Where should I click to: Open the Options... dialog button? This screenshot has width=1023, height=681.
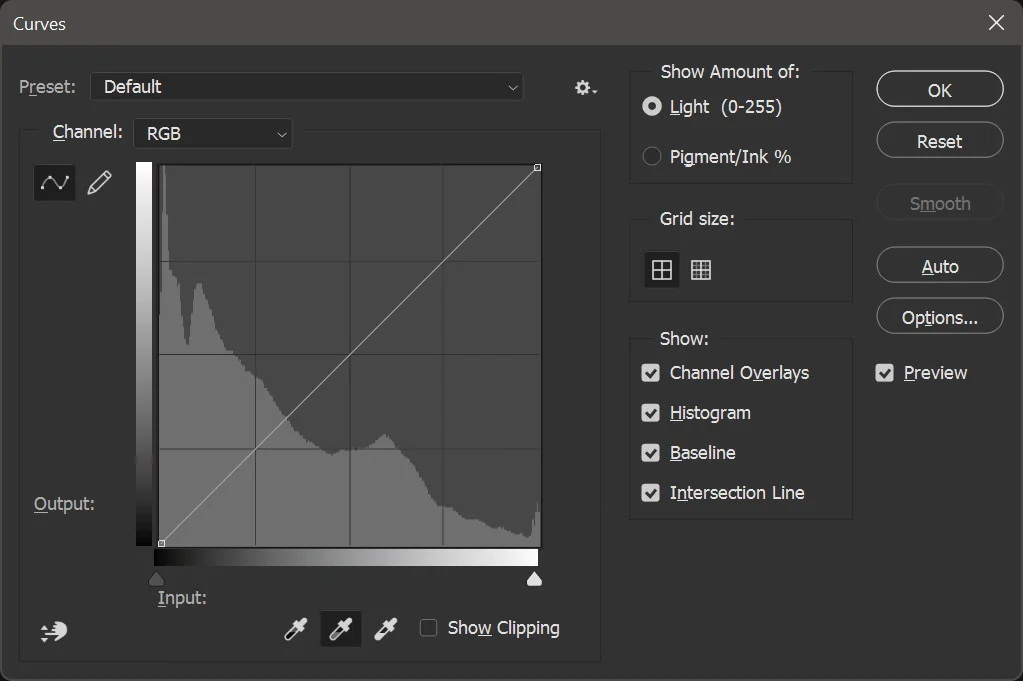pyautogui.click(x=939, y=318)
